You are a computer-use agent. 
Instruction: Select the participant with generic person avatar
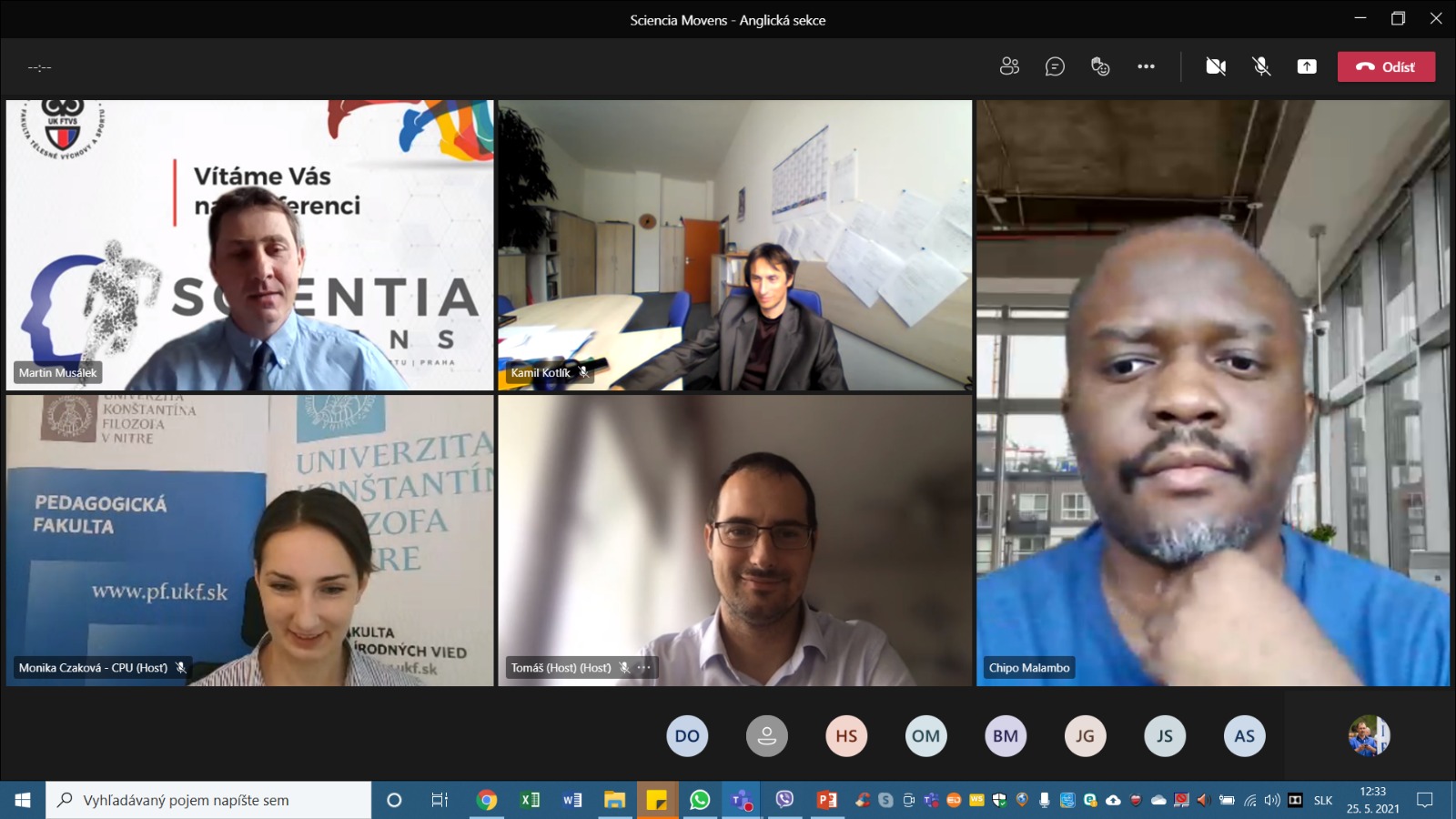[767, 736]
